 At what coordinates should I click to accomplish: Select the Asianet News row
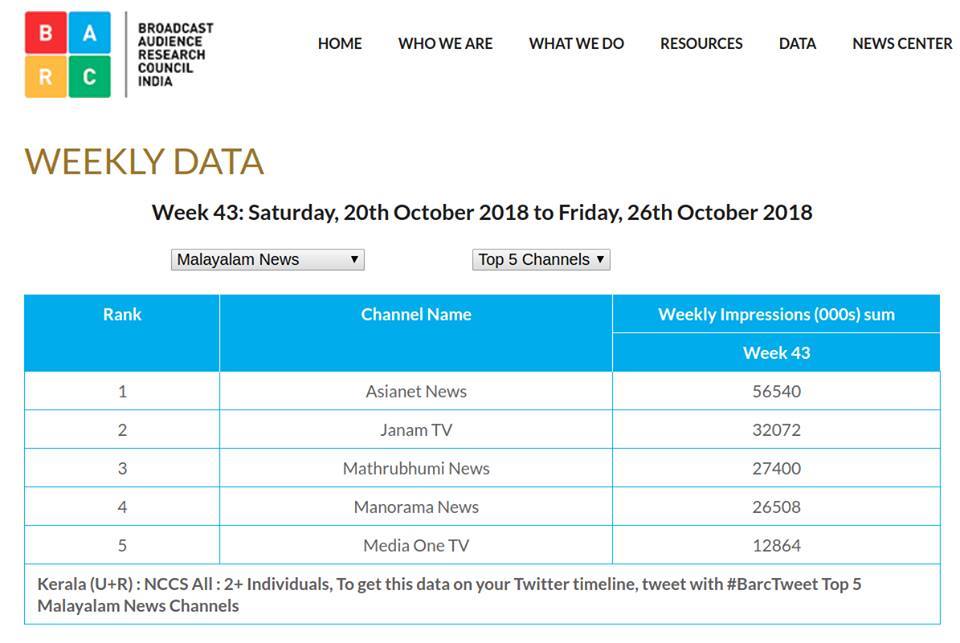point(416,391)
